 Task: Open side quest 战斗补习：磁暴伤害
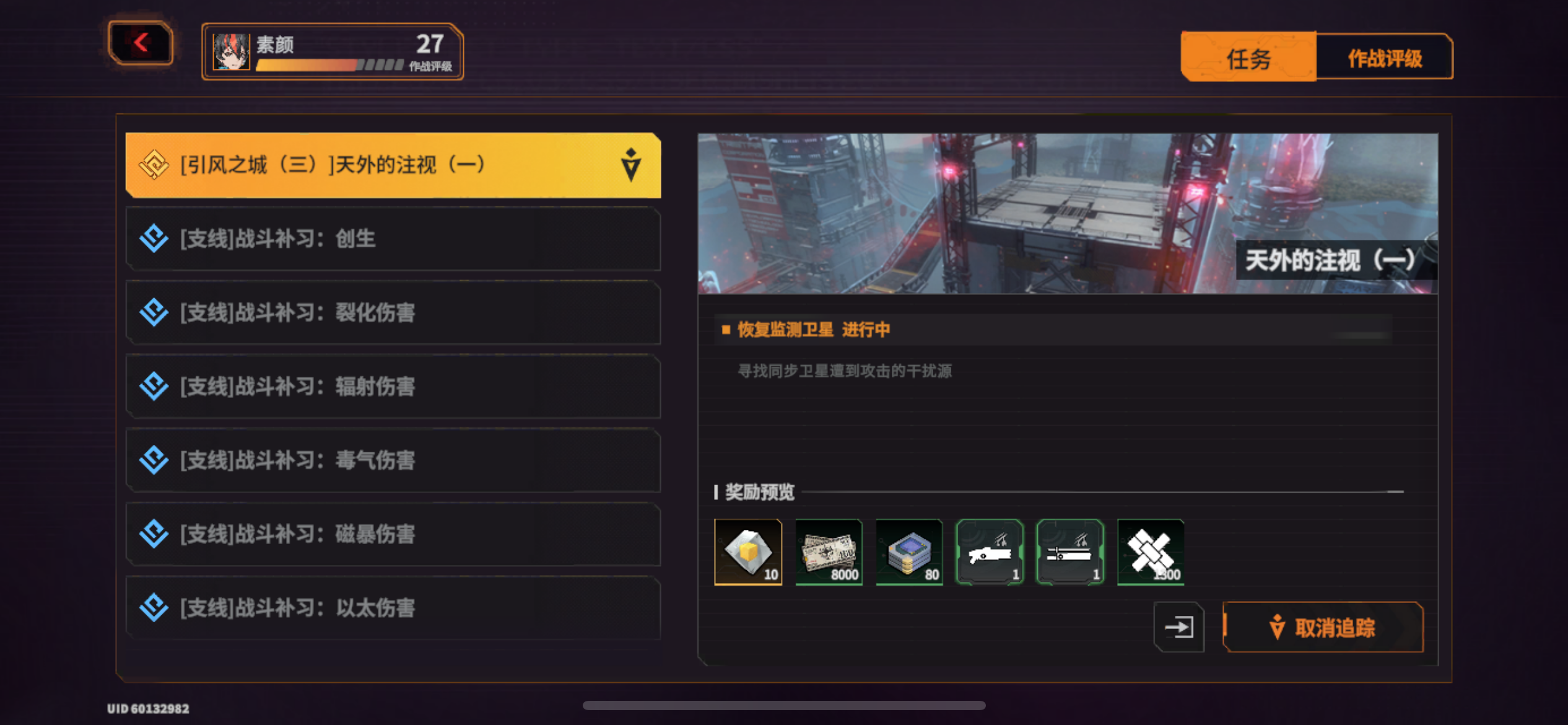tap(393, 534)
